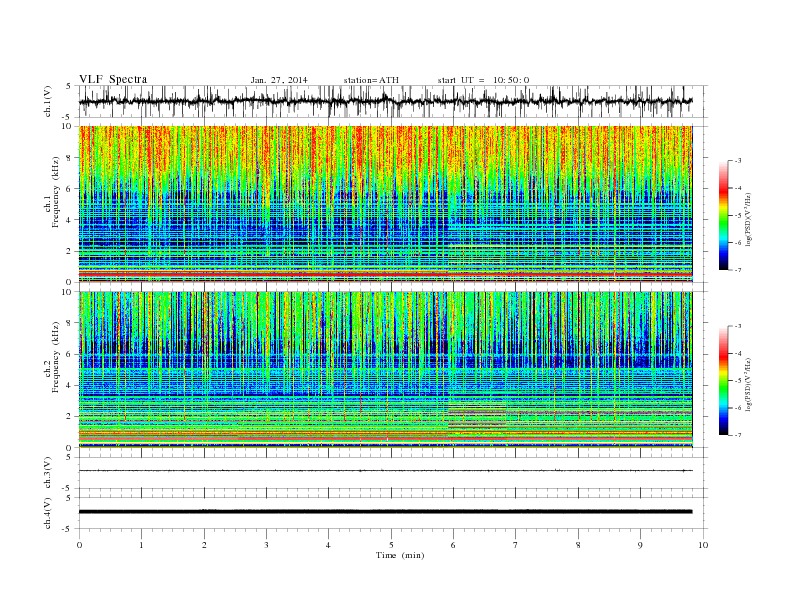This screenshot has height=612, width=792.
Task: Click the ch.1 waveform trace panel
Action: [392, 101]
